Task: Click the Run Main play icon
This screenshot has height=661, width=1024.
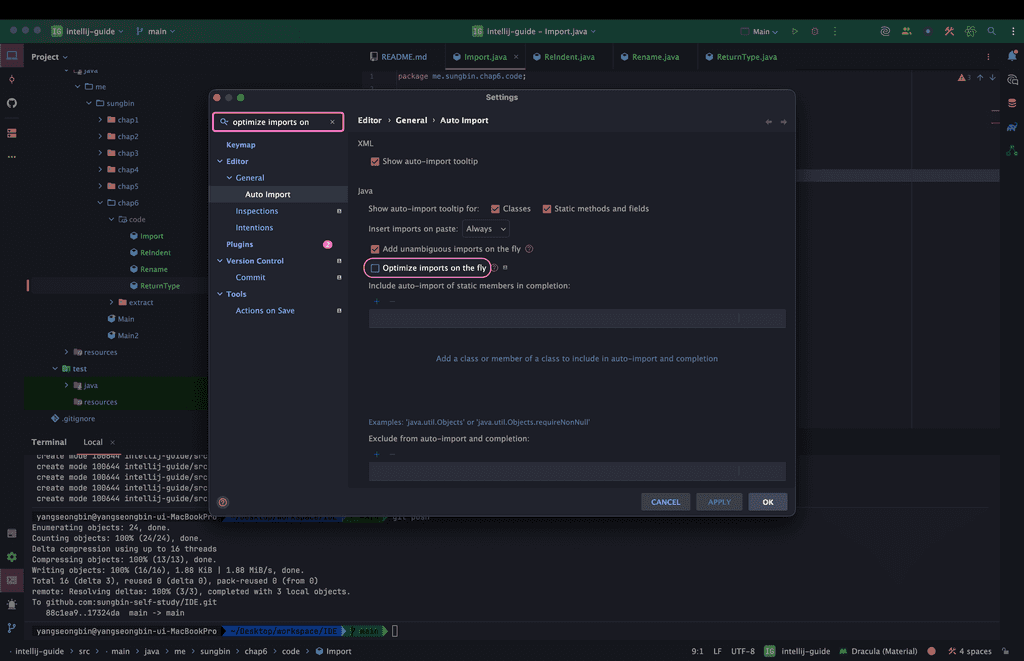Action: click(795, 32)
